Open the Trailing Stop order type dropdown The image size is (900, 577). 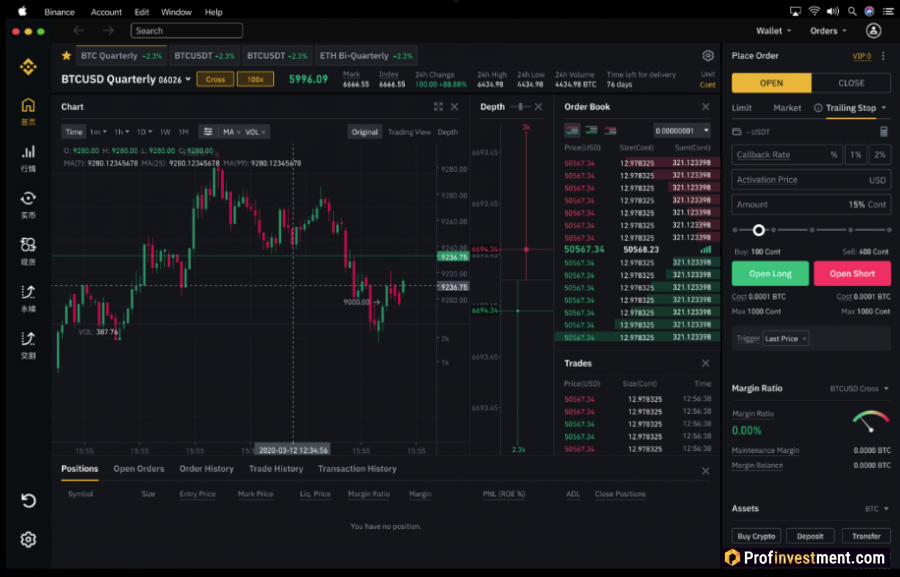[x=884, y=108]
